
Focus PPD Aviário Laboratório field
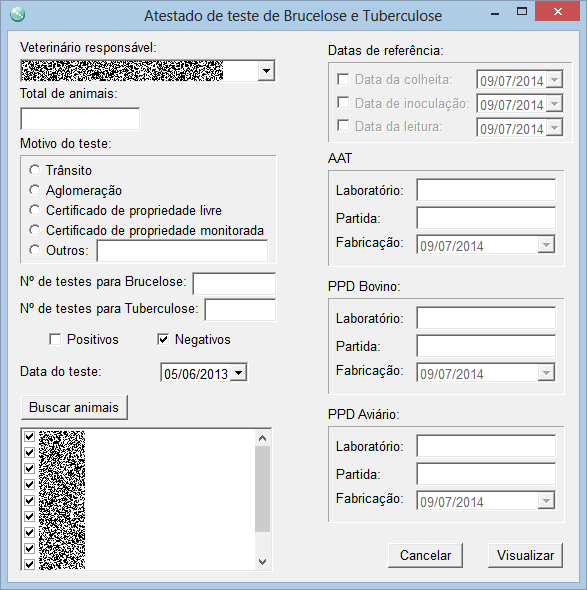486,446
